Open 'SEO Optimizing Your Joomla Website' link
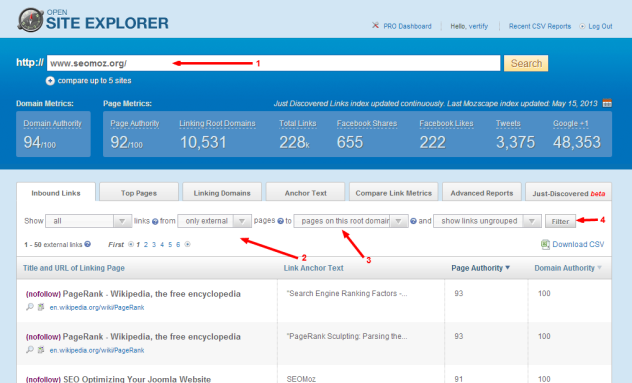 click(137, 379)
